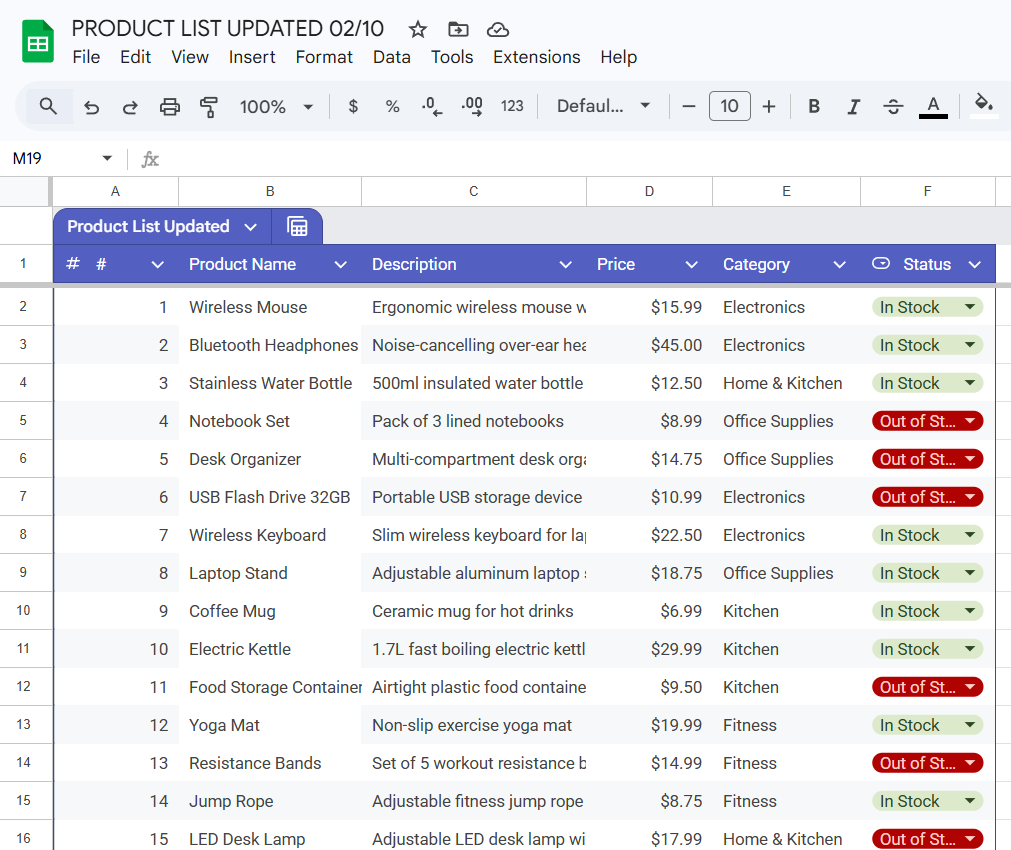1011x850 pixels.
Task: Click the formula bar fx icon
Action: pos(150,159)
